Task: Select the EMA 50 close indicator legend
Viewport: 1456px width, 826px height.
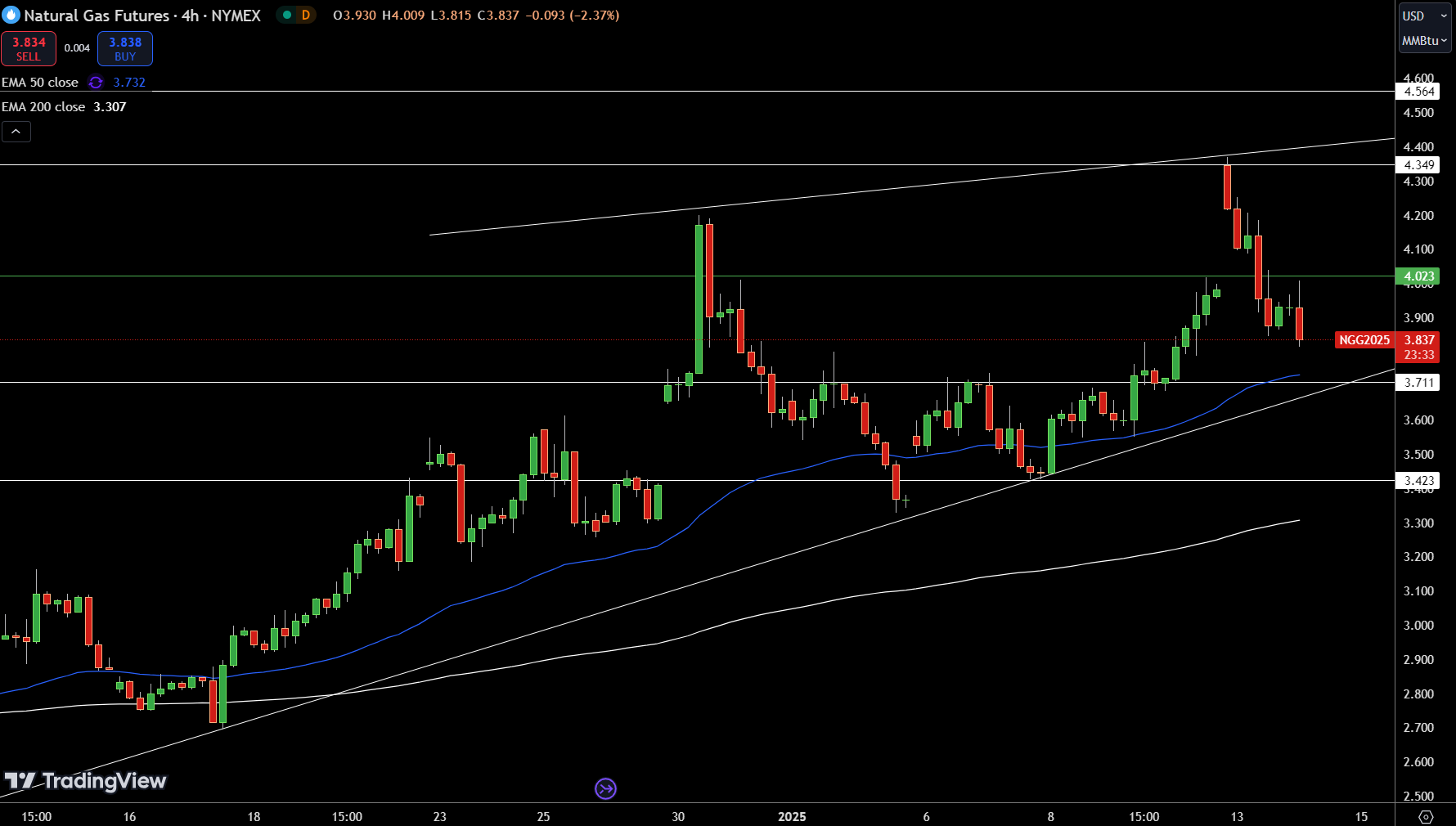Action: [x=40, y=82]
